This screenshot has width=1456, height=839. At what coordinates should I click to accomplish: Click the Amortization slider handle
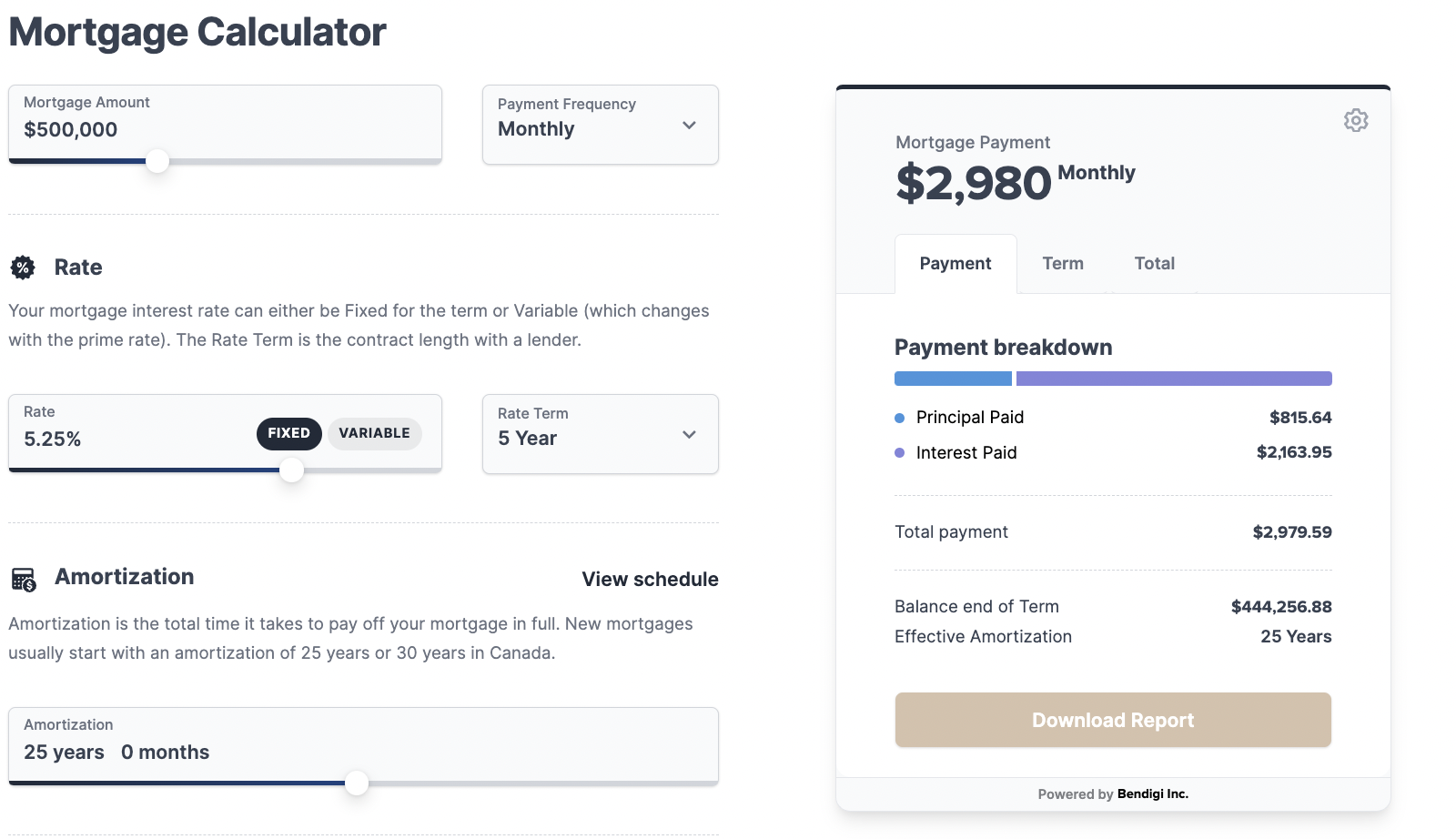coord(358,783)
